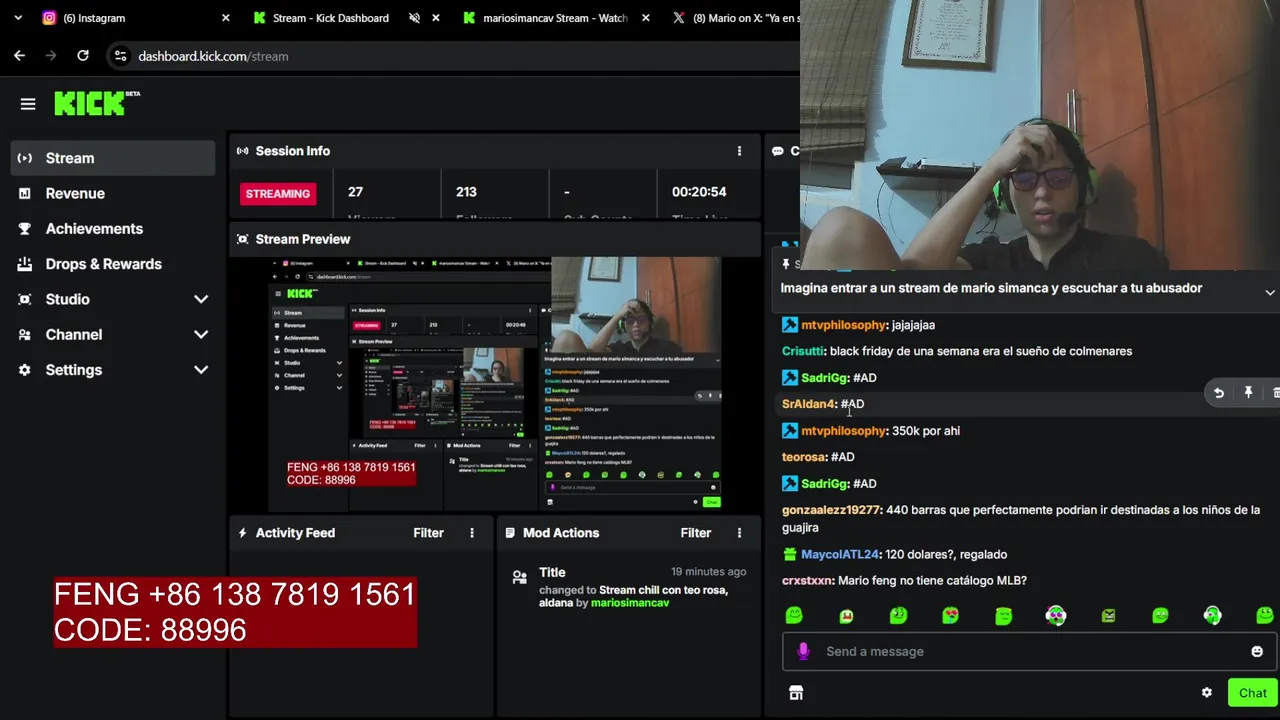Click the Stream Preview panel icon
This screenshot has height=720, width=1280.
pyautogui.click(x=242, y=239)
